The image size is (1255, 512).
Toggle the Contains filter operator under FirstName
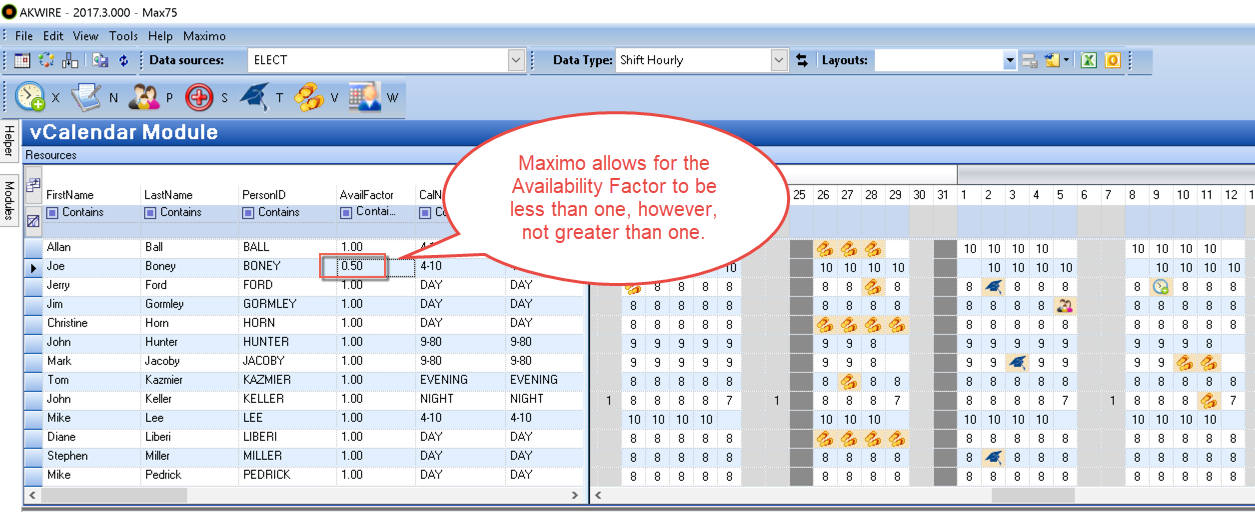52,213
